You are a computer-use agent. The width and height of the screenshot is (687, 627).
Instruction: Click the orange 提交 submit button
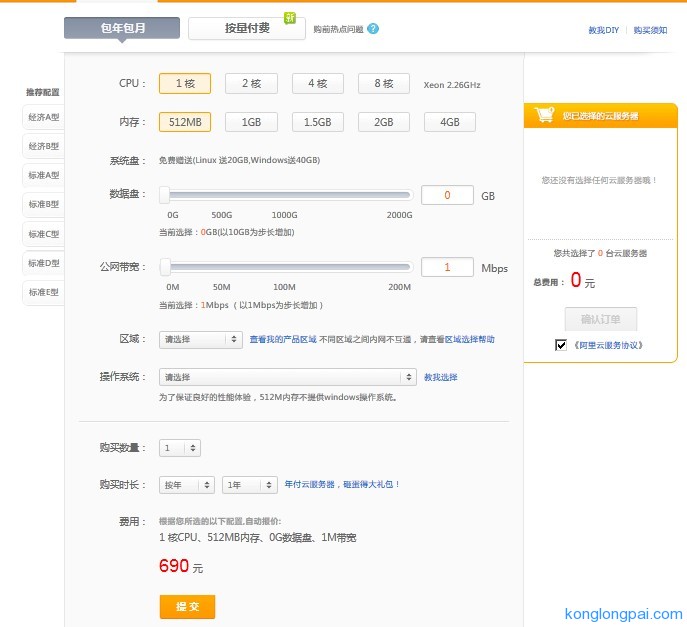[187, 606]
